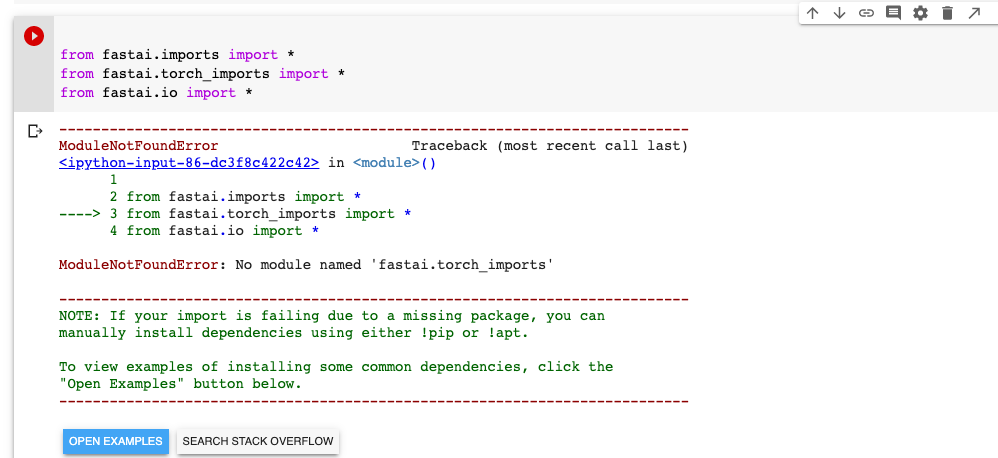Image resolution: width=998 pixels, height=458 pixels.
Task: Open cell settings gear icon
Action: [920, 13]
